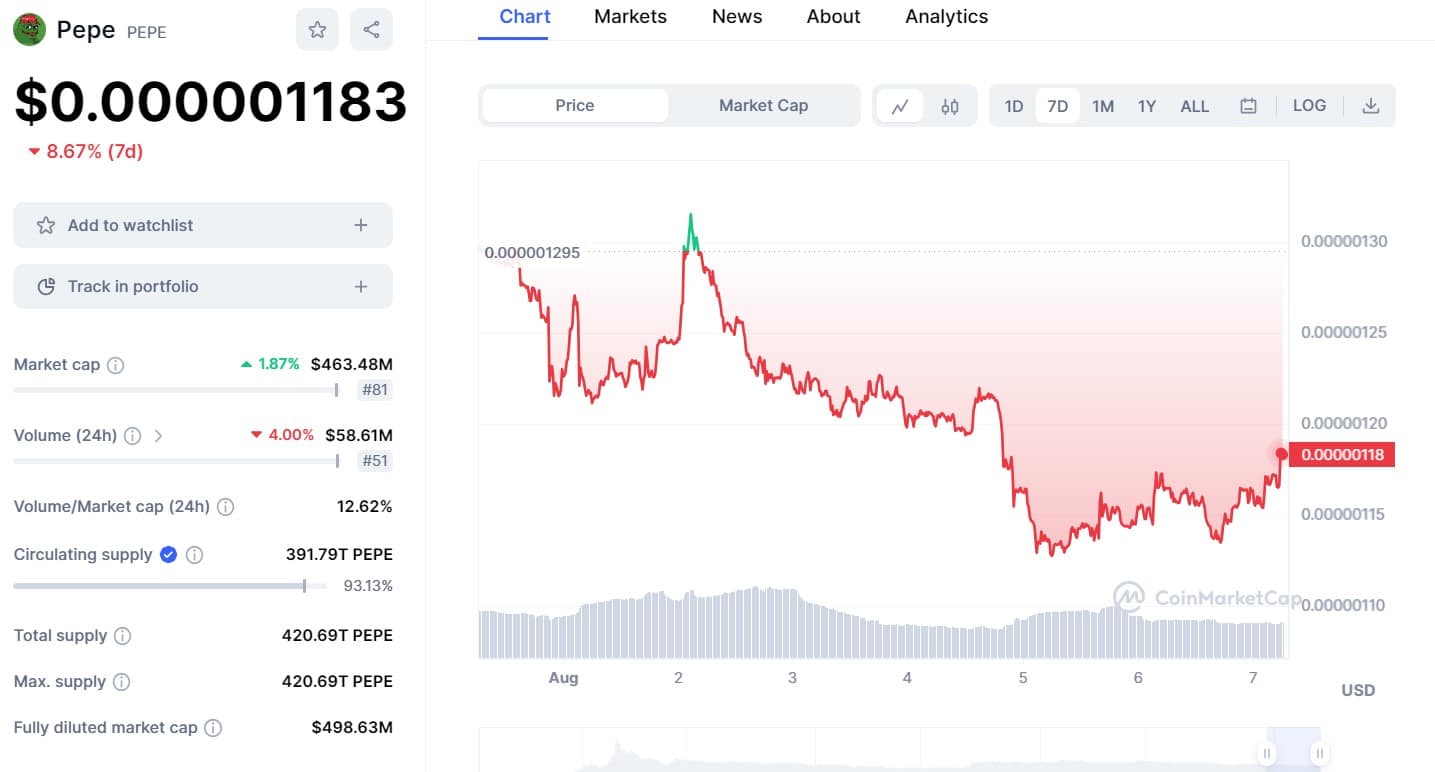Download chart data icon
The image size is (1435, 772).
[x=1371, y=106]
